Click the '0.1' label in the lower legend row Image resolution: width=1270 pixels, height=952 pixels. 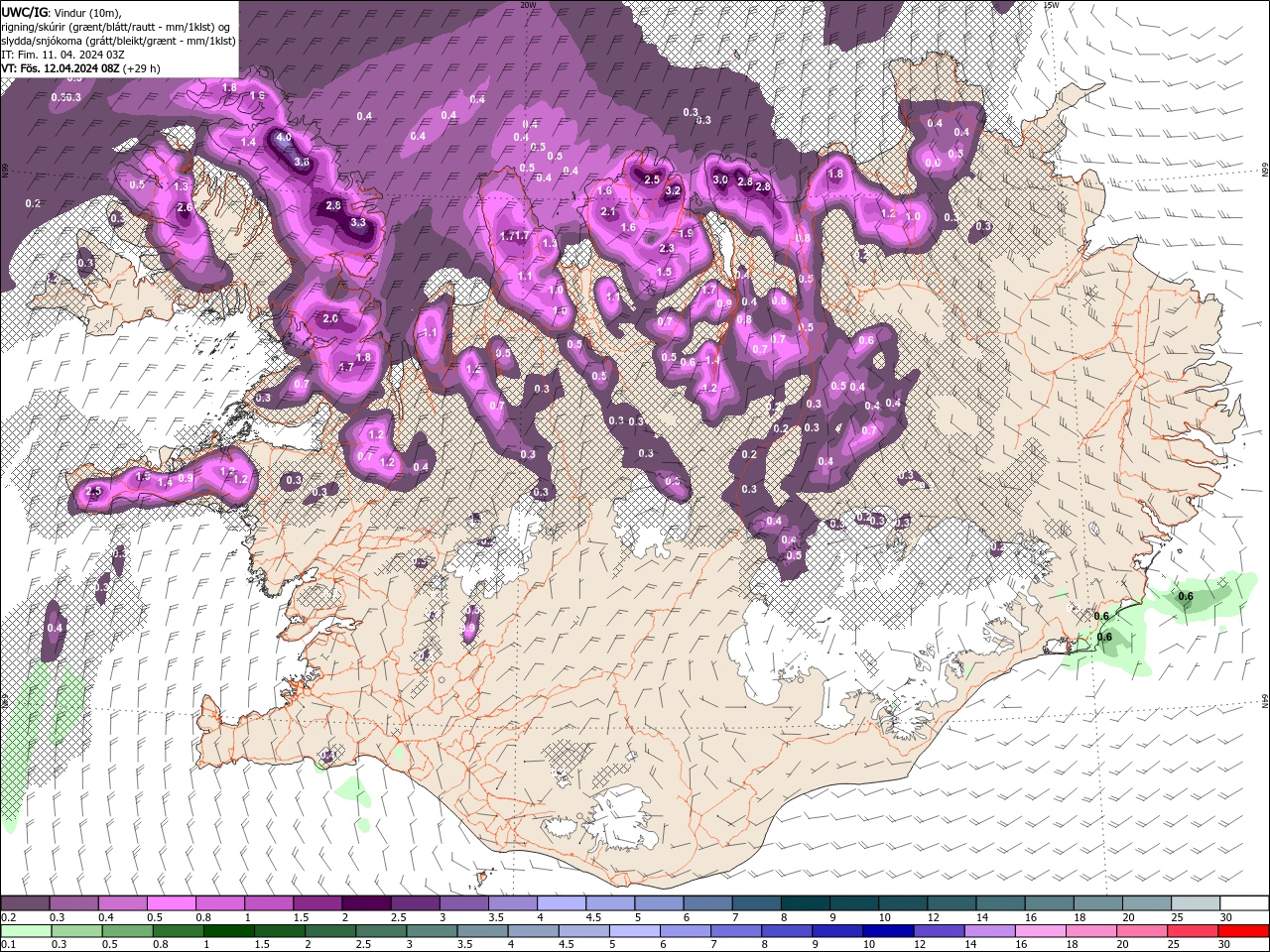coord(8,945)
